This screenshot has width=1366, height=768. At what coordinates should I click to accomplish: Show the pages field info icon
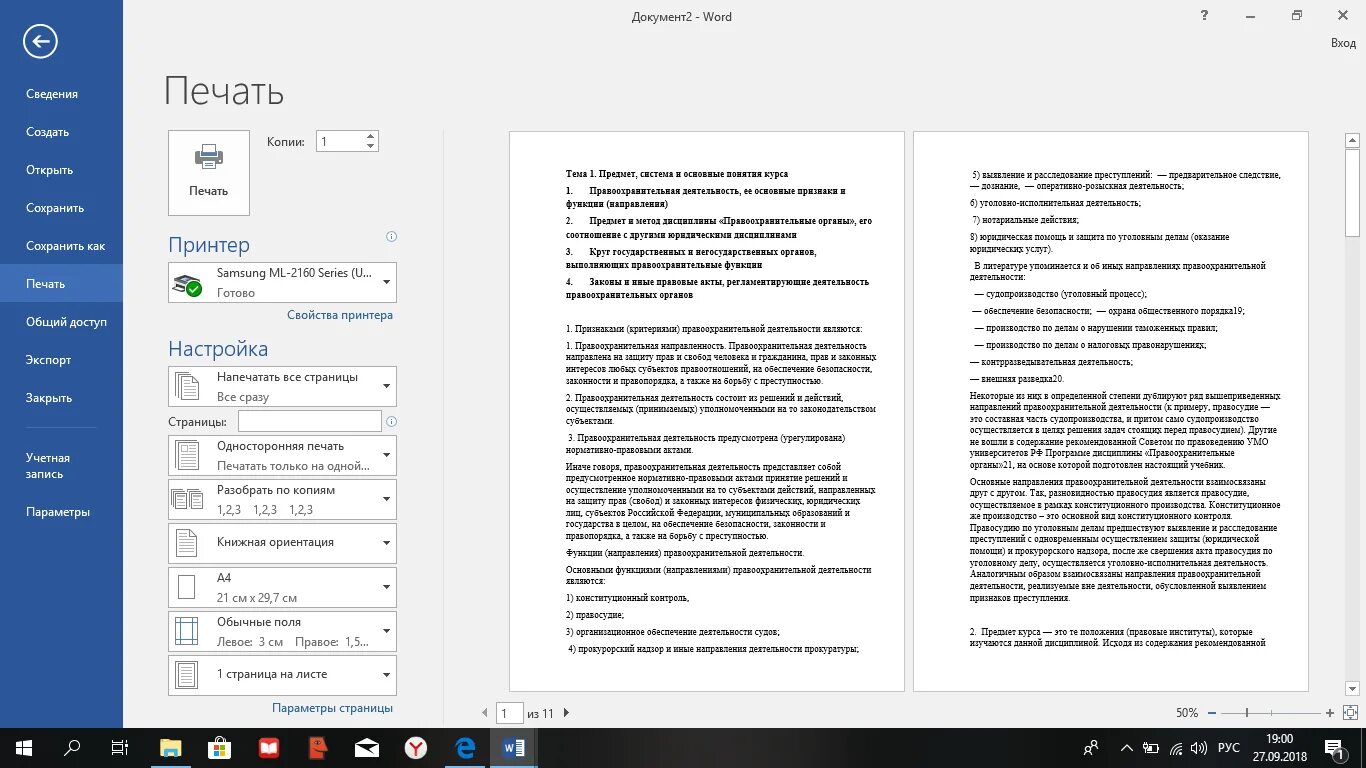click(x=391, y=421)
